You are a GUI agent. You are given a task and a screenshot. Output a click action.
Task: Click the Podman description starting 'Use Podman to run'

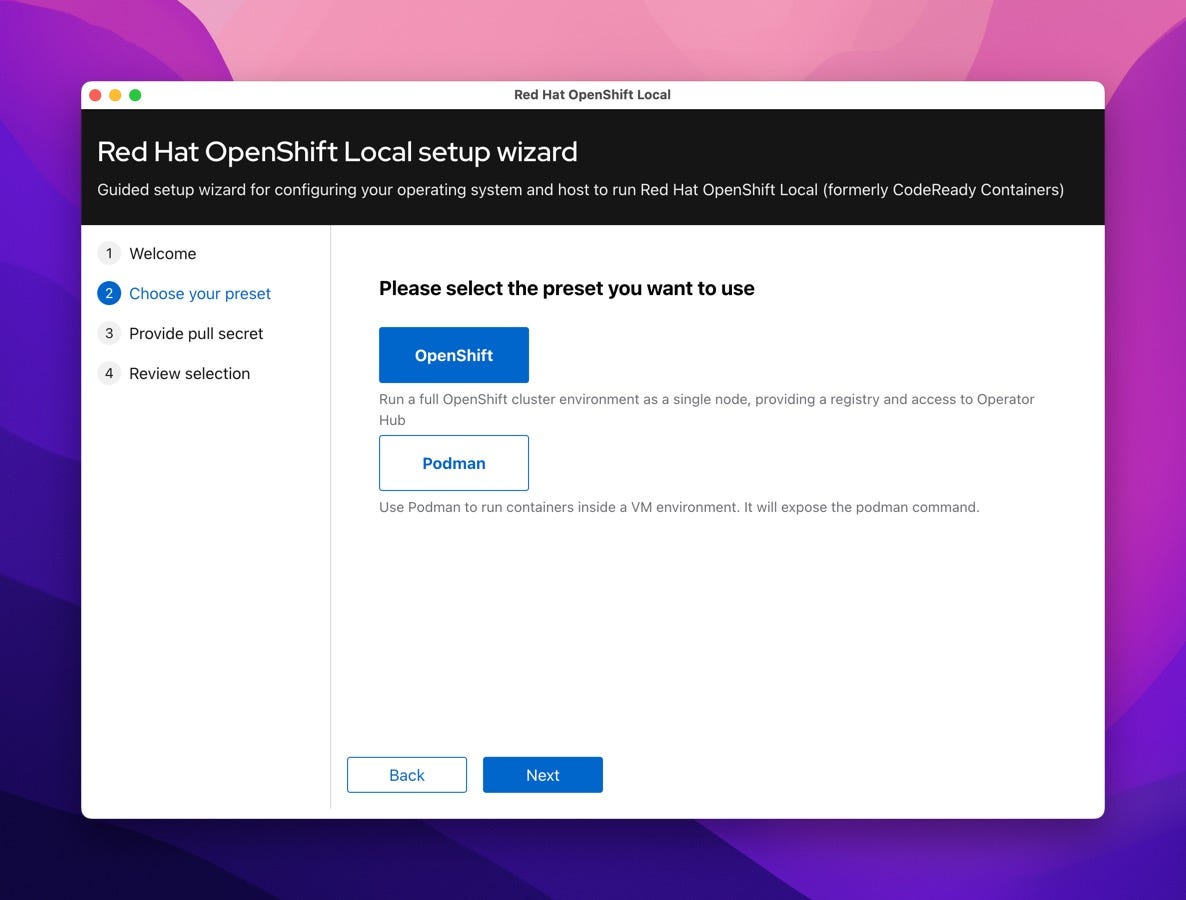click(x=679, y=507)
